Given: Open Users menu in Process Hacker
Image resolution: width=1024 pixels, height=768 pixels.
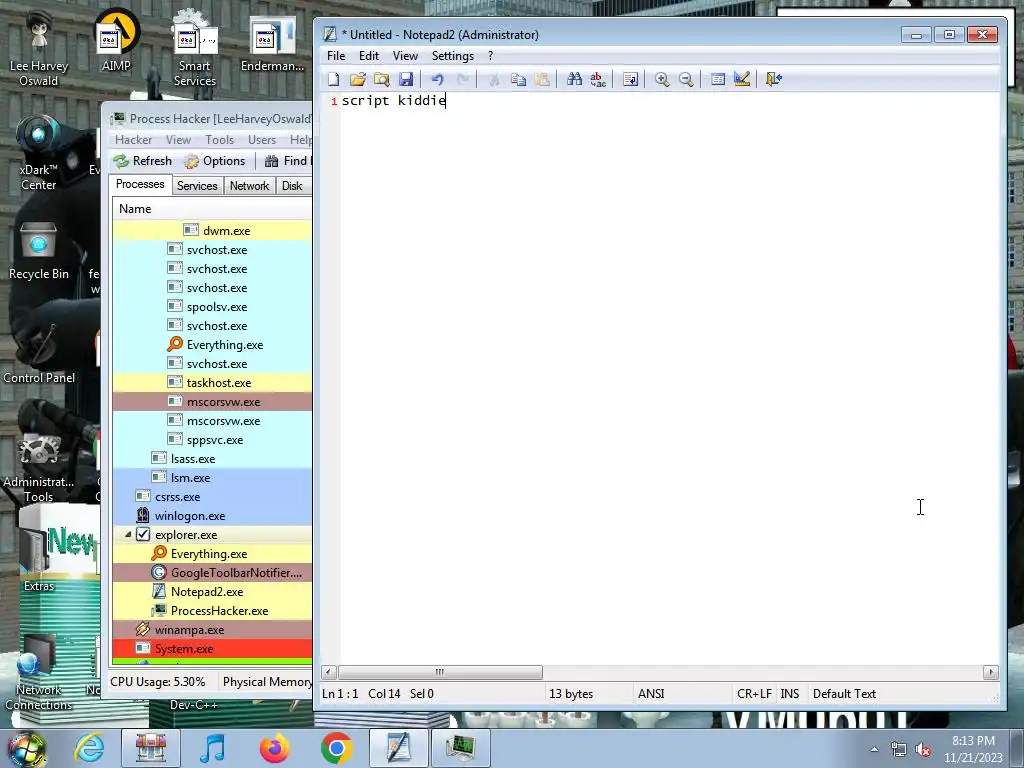Looking at the screenshot, I should point(262,140).
